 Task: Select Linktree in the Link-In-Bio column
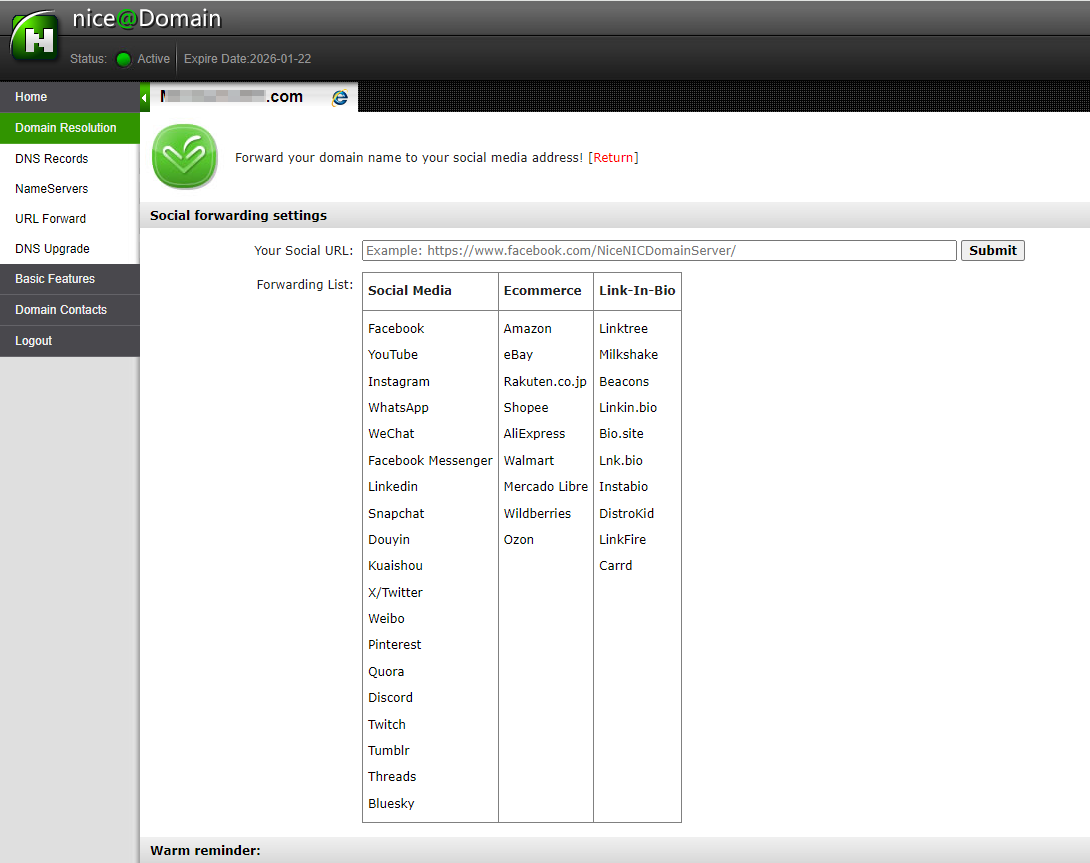[x=623, y=328]
